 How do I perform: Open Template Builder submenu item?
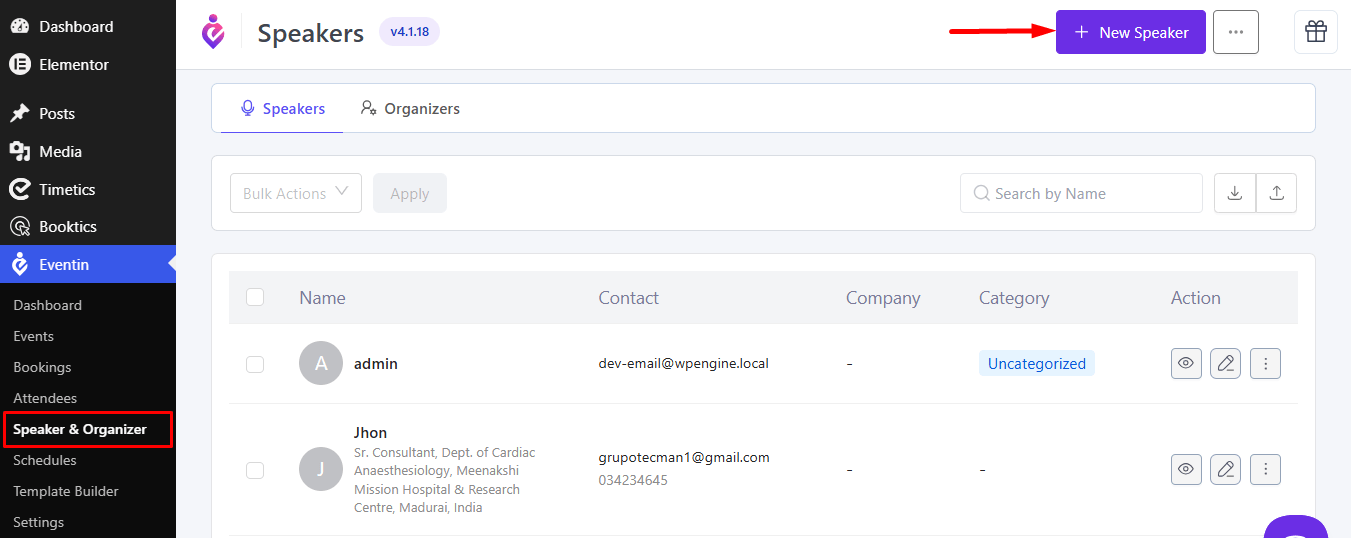click(x=66, y=491)
